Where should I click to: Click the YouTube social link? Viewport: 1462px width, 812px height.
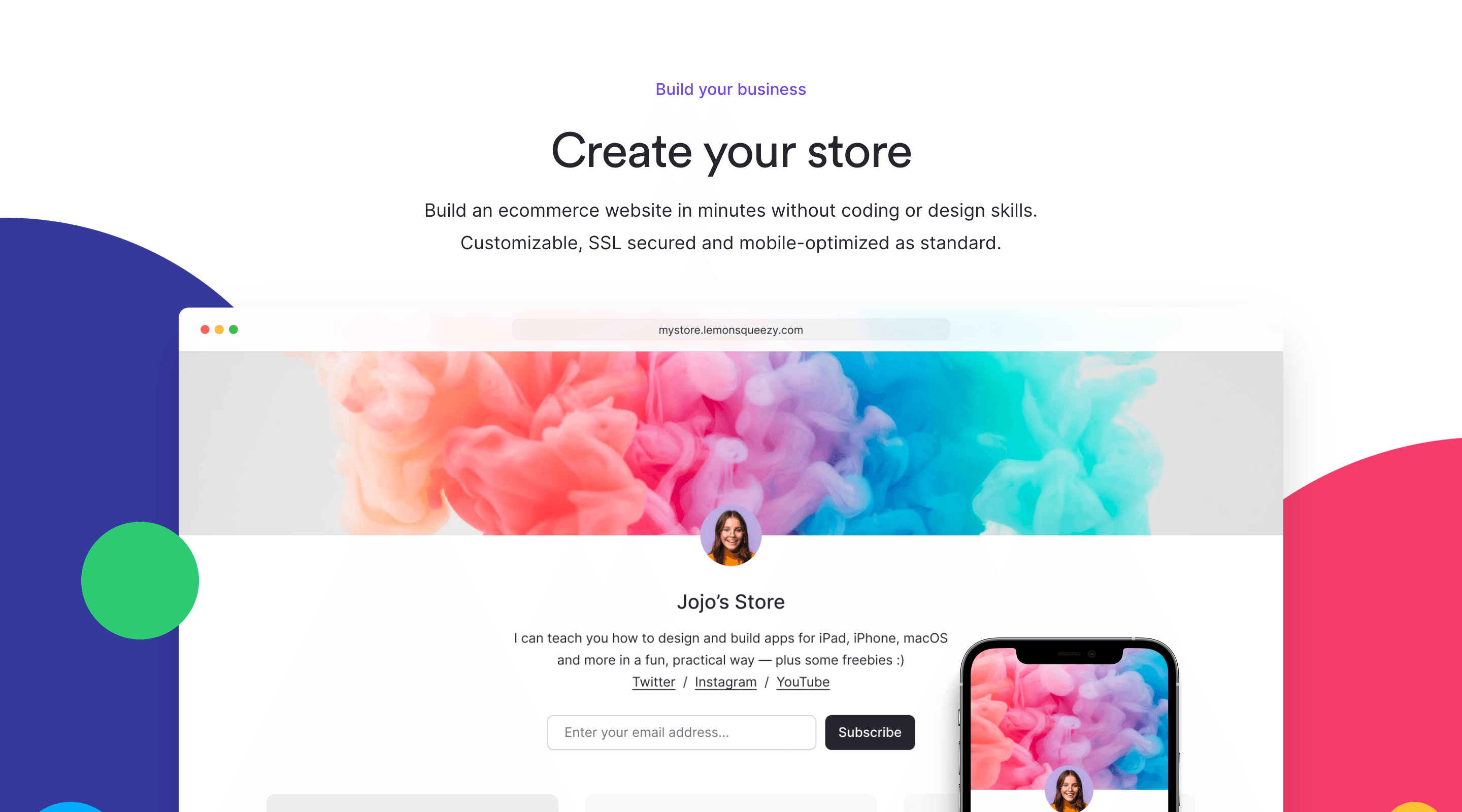[802, 681]
